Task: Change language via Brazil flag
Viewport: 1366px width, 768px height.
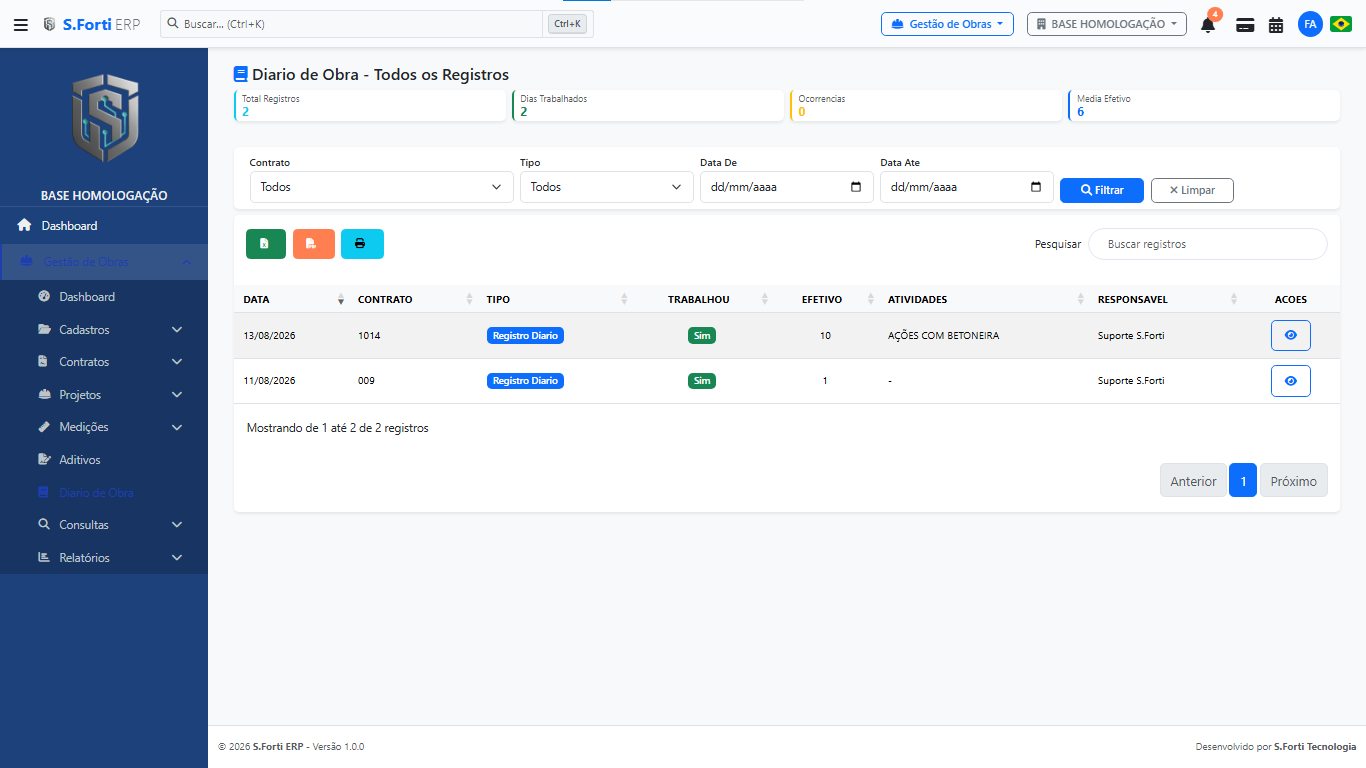Action: 1341,24
